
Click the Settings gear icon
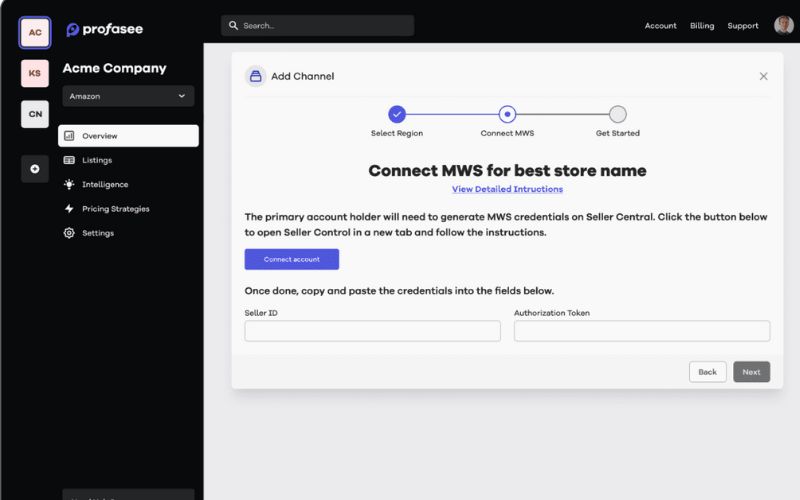pos(69,233)
